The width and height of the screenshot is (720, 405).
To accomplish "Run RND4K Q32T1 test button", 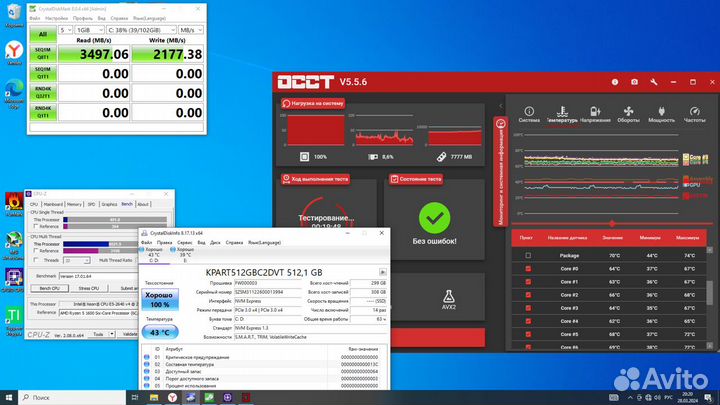I will pos(43,93).
